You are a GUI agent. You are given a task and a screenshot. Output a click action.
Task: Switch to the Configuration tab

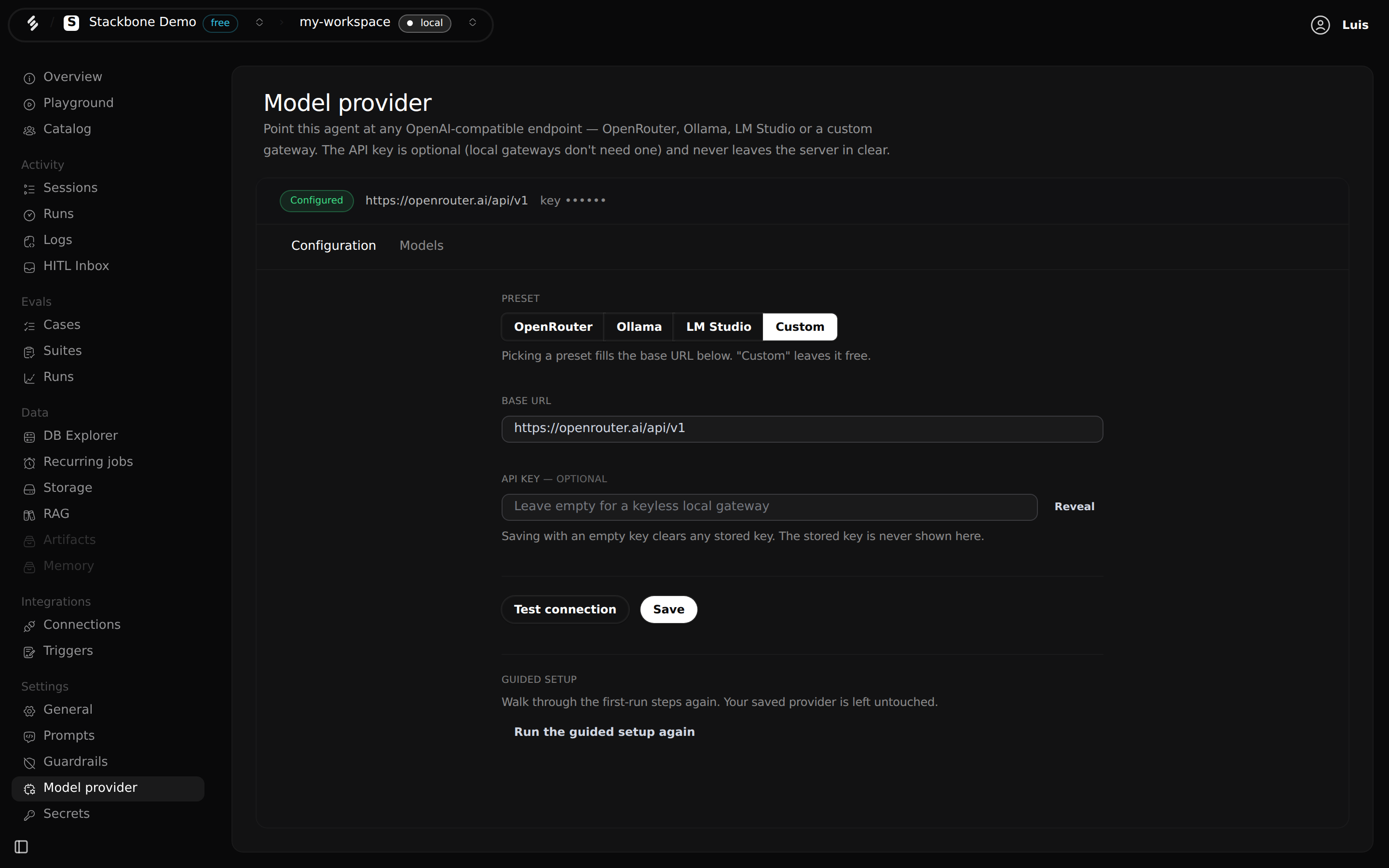point(333,246)
